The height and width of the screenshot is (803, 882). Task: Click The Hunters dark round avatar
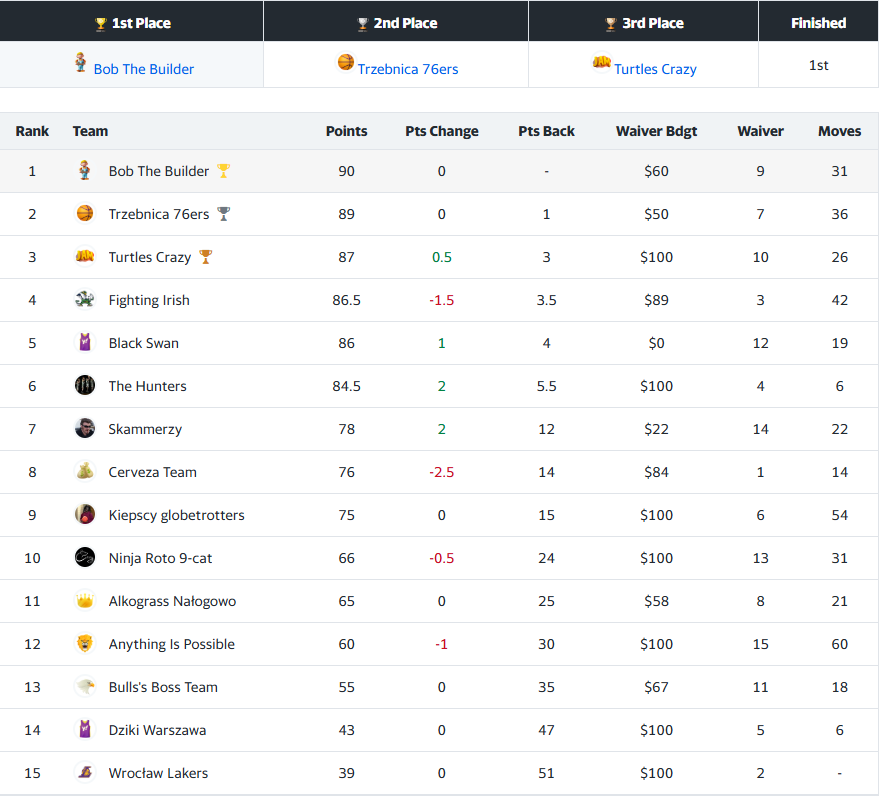click(x=84, y=386)
